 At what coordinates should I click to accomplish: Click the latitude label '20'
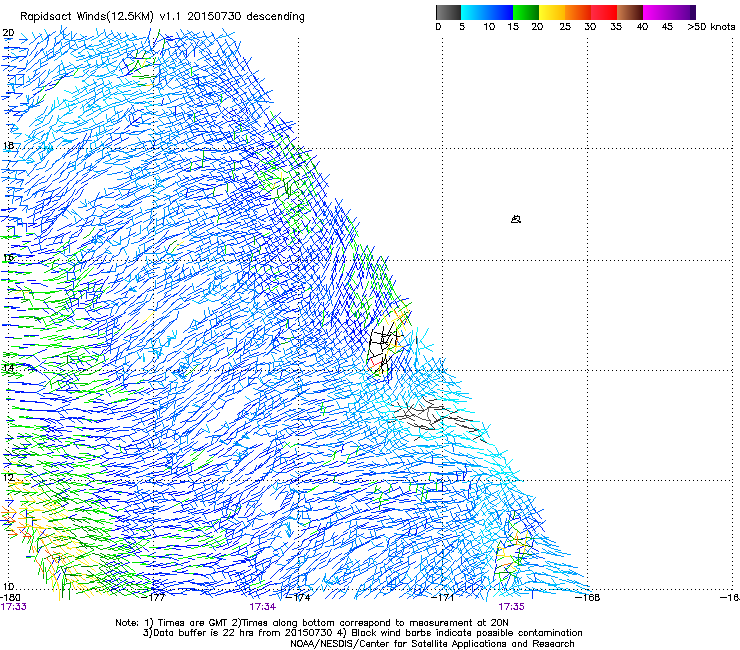point(8,33)
